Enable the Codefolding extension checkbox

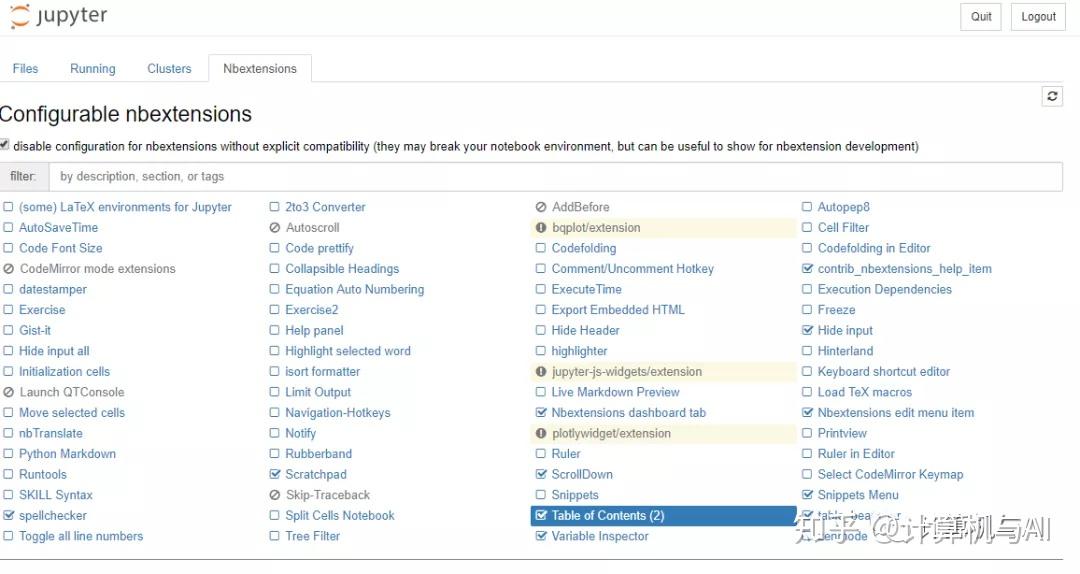pos(541,248)
